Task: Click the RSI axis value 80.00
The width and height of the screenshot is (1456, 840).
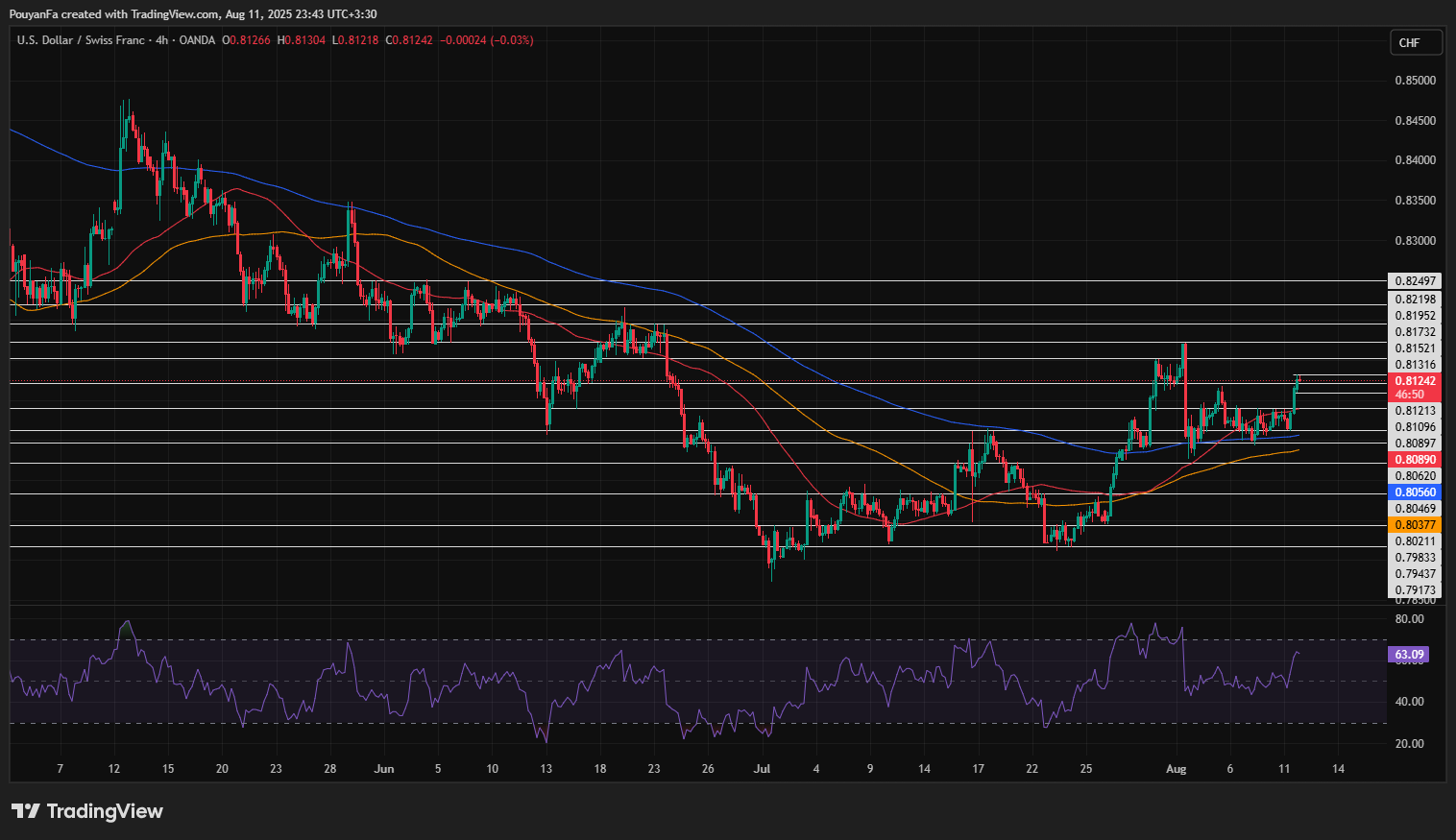Action: [1409, 619]
